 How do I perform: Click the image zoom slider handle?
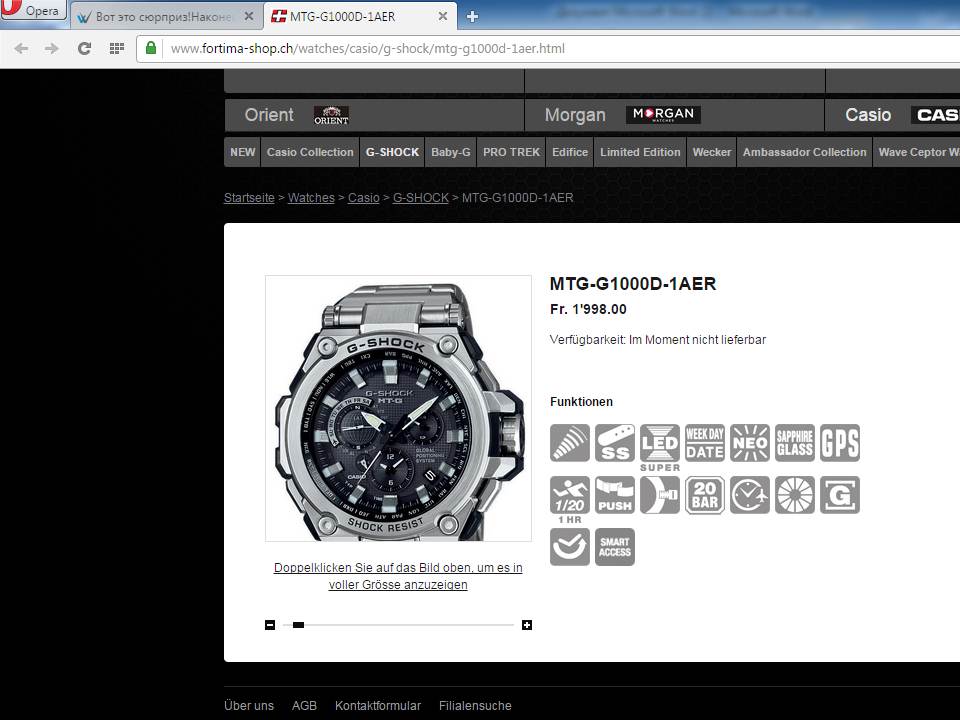(x=298, y=625)
